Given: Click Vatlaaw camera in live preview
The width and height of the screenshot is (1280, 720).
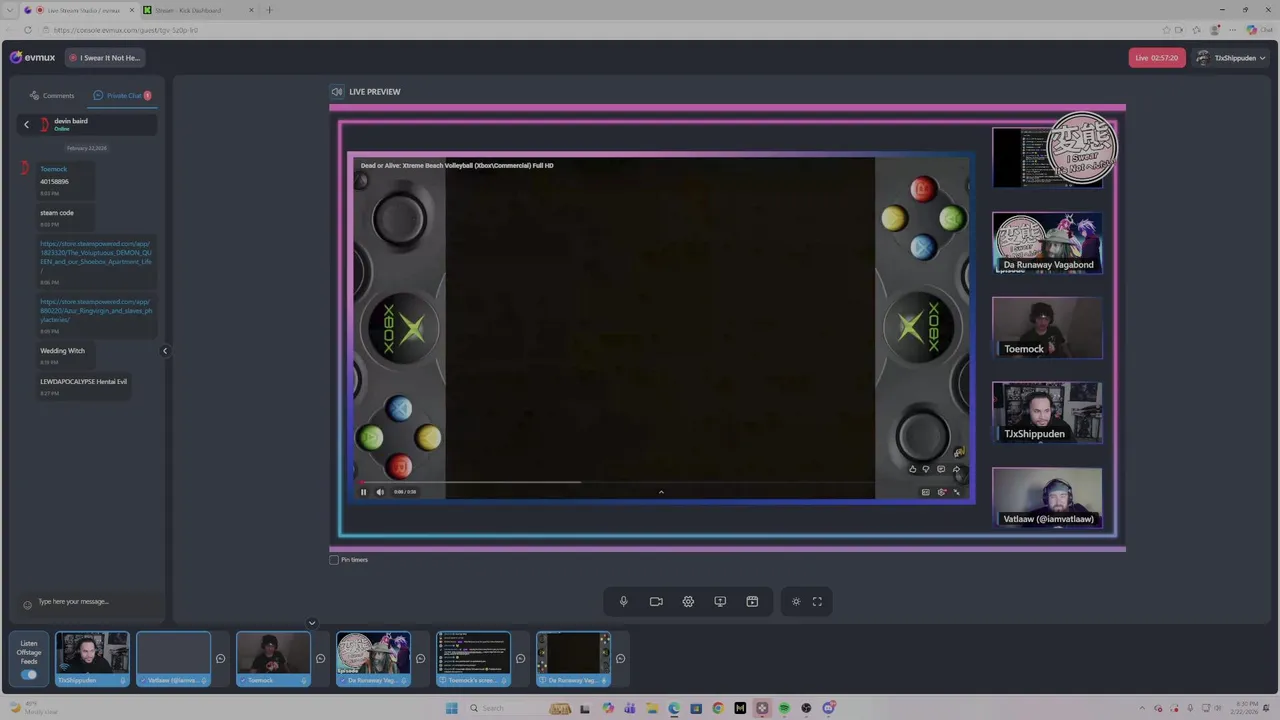Looking at the screenshot, I should tap(1047, 497).
